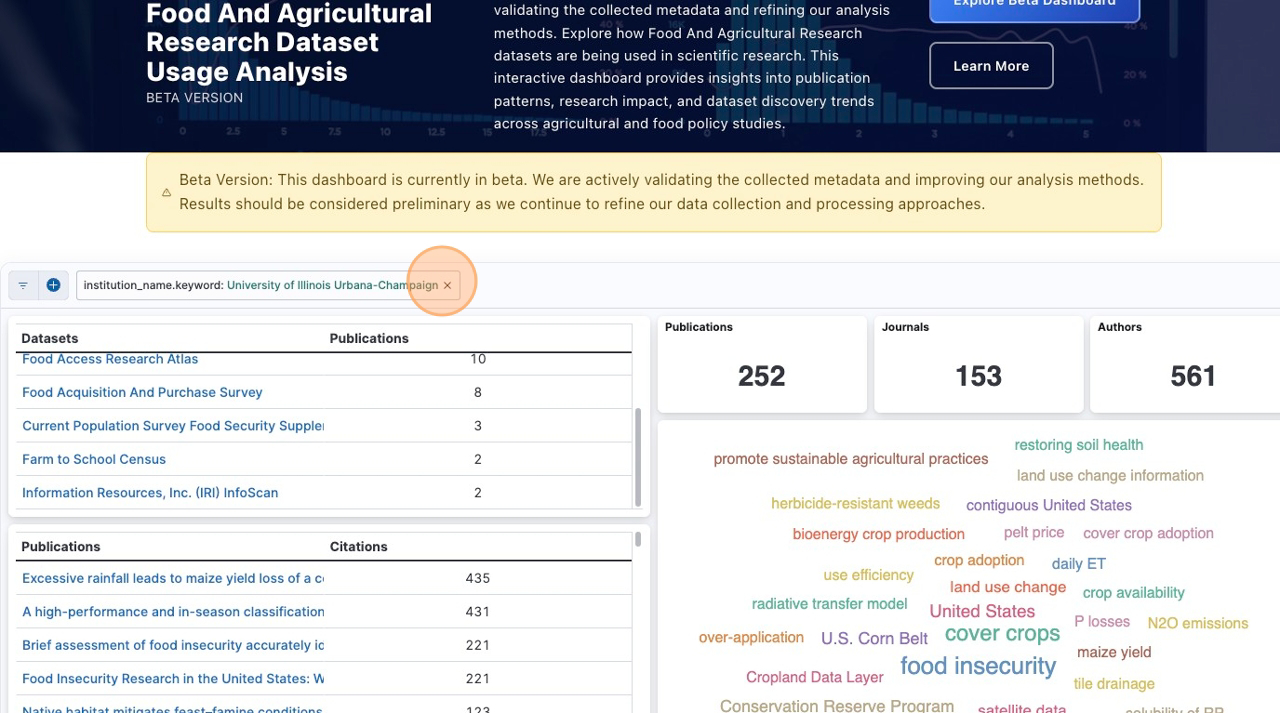
Task: Select 'crop availability' tag
Action: 1133,593
